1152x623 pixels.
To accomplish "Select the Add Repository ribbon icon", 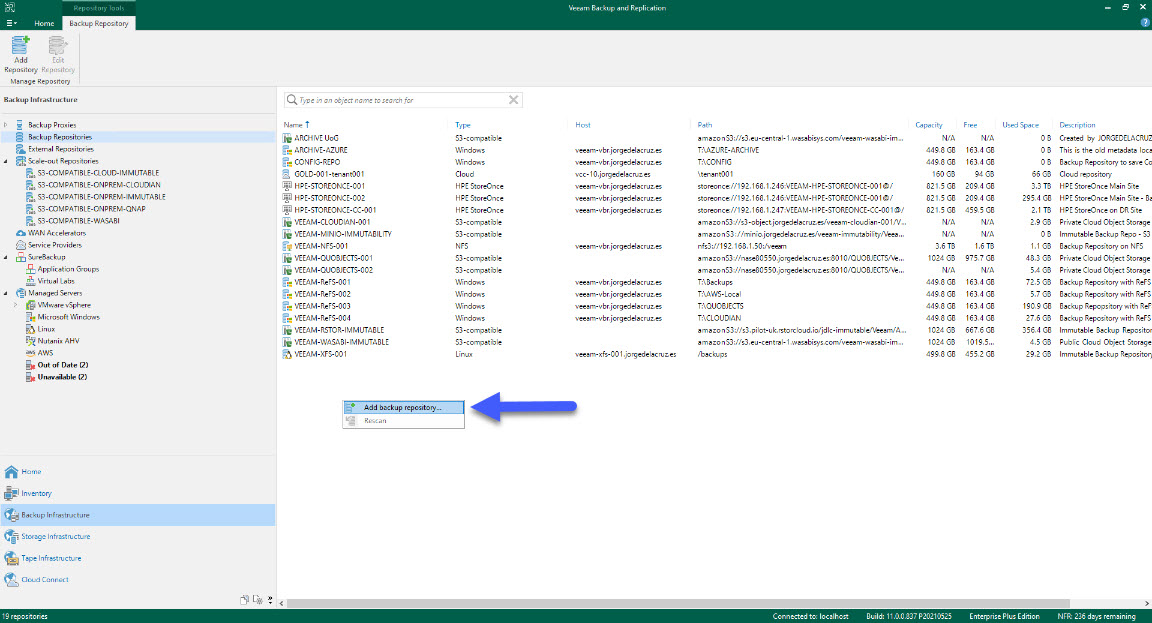I will coord(20,51).
